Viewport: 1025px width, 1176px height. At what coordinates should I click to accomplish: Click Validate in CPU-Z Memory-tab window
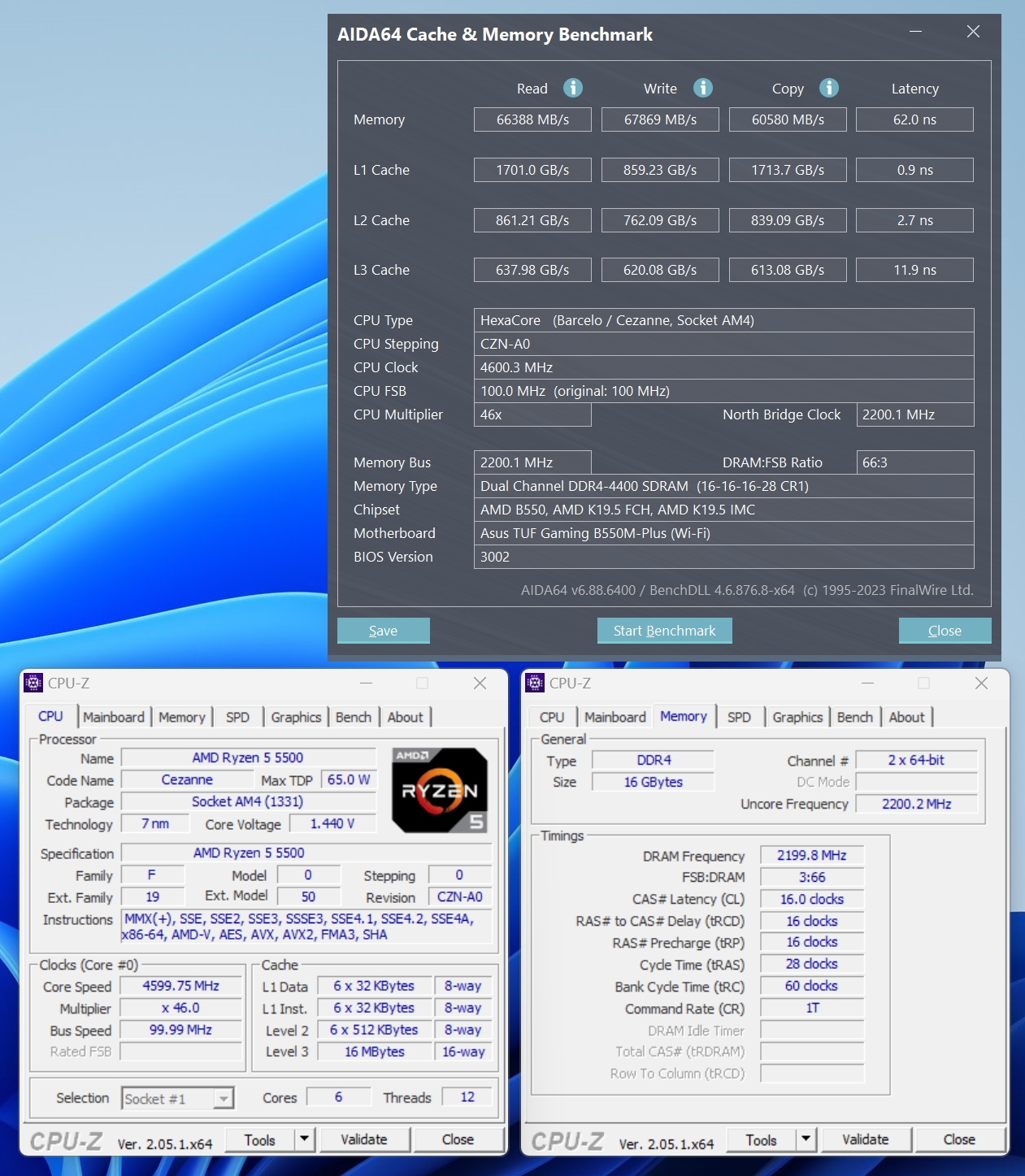click(866, 1139)
